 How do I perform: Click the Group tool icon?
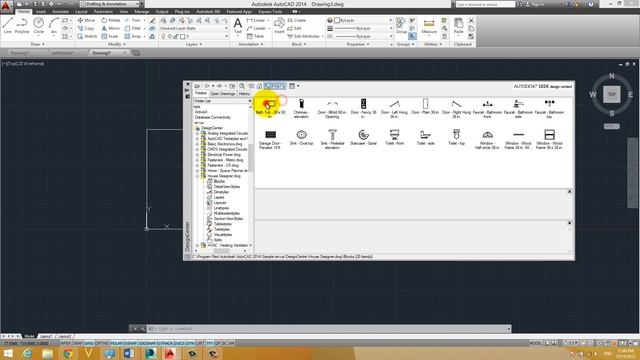point(401,25)
